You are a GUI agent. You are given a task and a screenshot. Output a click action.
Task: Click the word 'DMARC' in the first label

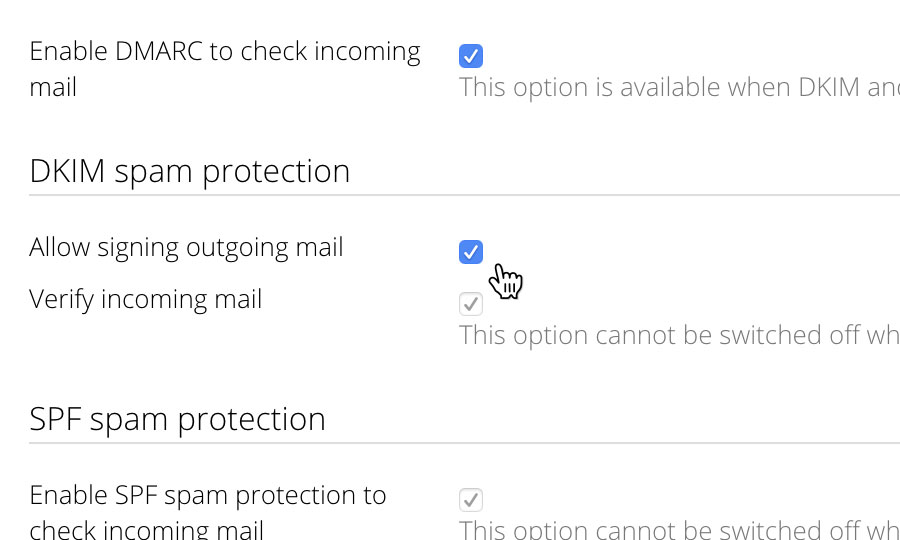click(x=159, y=51)
